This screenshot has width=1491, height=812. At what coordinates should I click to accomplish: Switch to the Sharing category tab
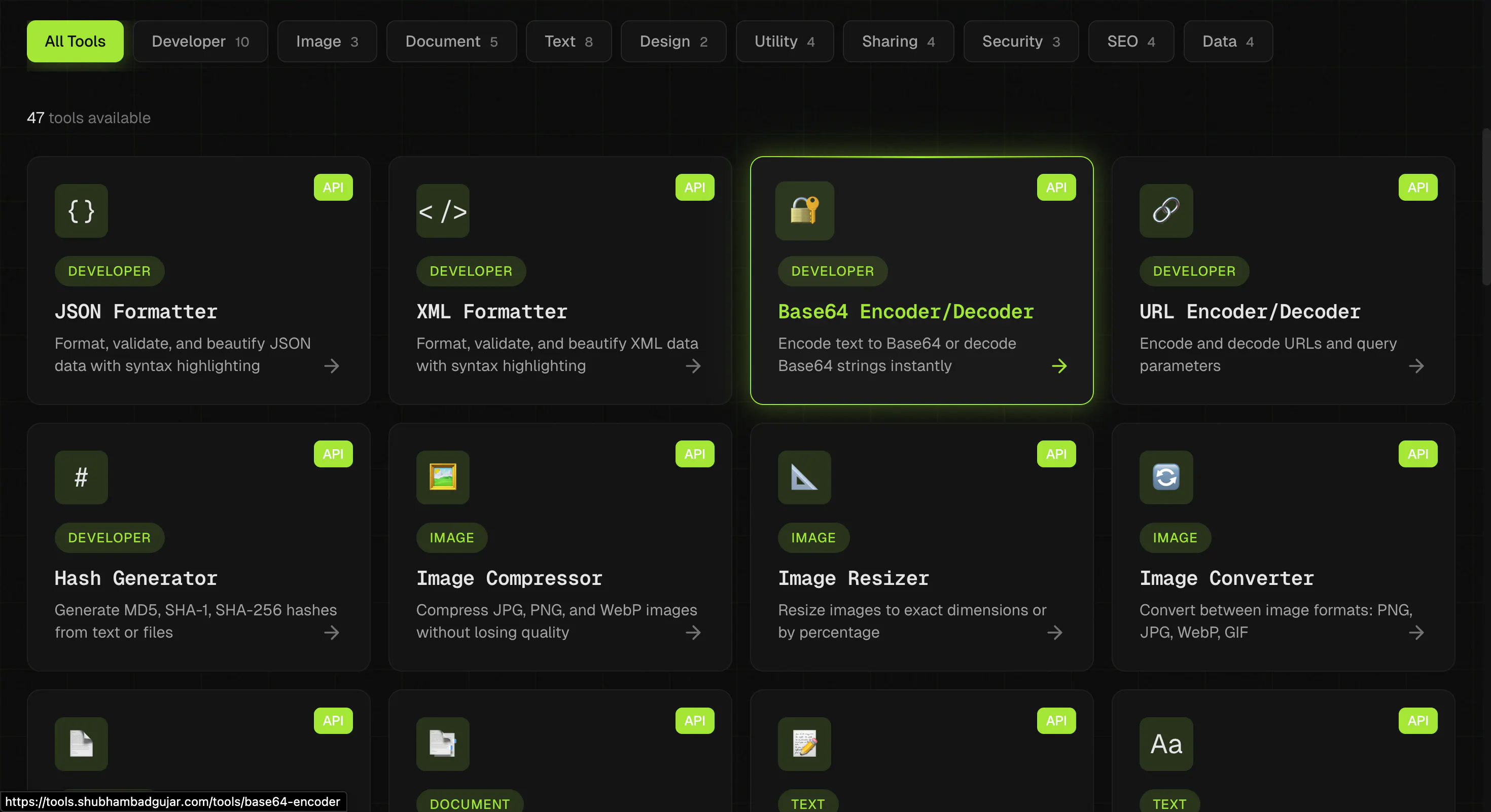point(898,42)
